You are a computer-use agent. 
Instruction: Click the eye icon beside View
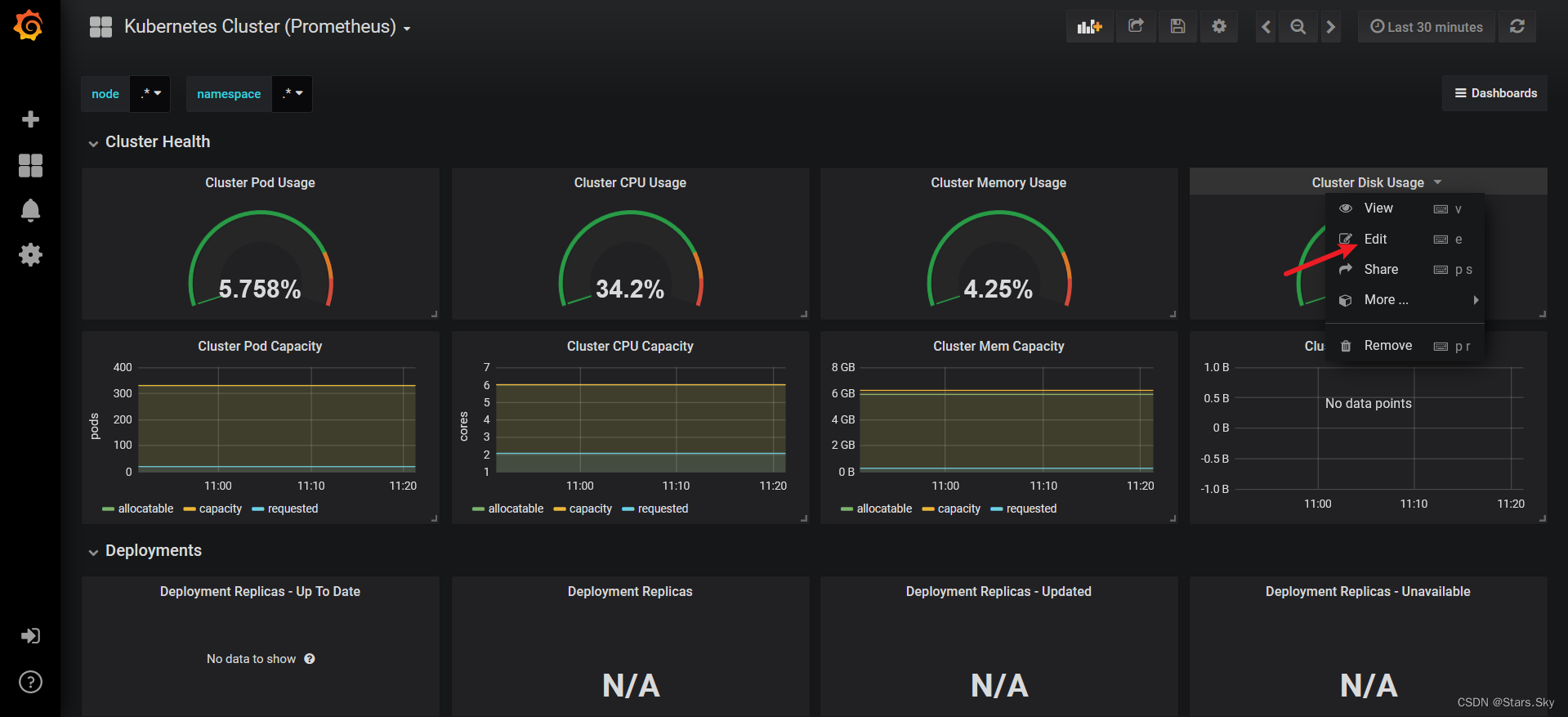tap(1346, 208)
